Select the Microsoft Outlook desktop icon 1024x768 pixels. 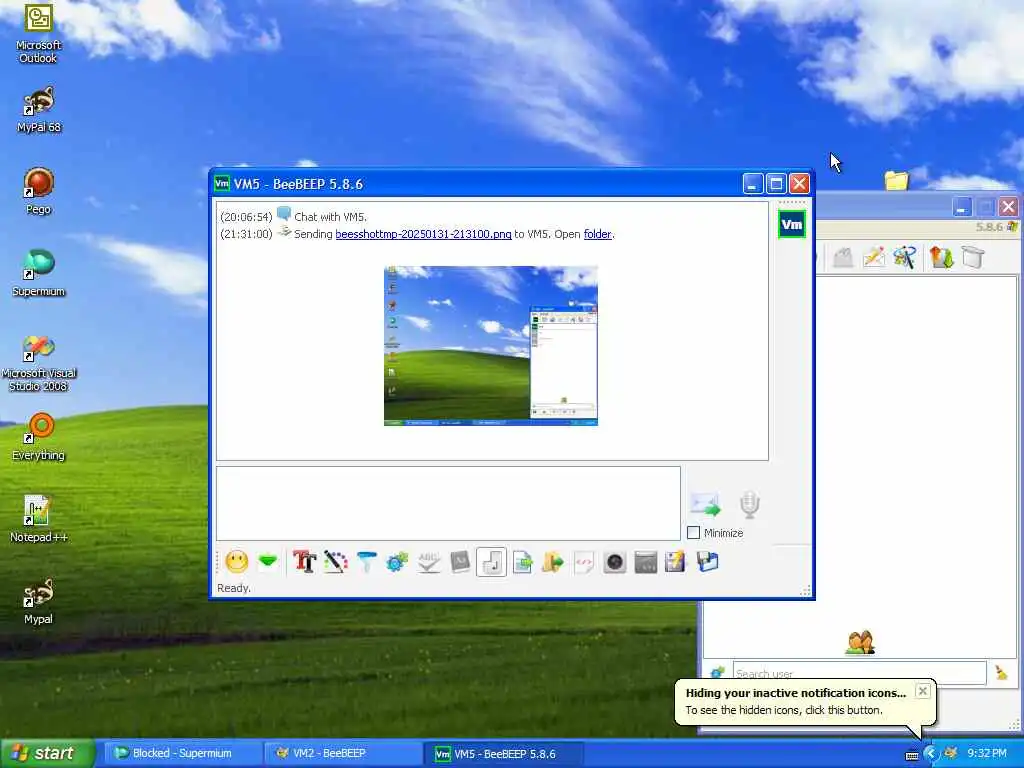(39, 34)
